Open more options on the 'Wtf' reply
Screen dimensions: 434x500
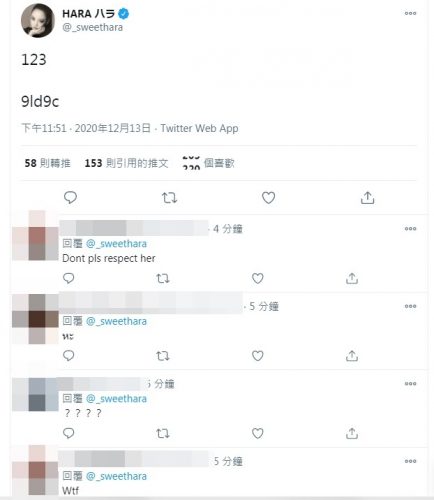pyautogui.click(x=410, y=461)
